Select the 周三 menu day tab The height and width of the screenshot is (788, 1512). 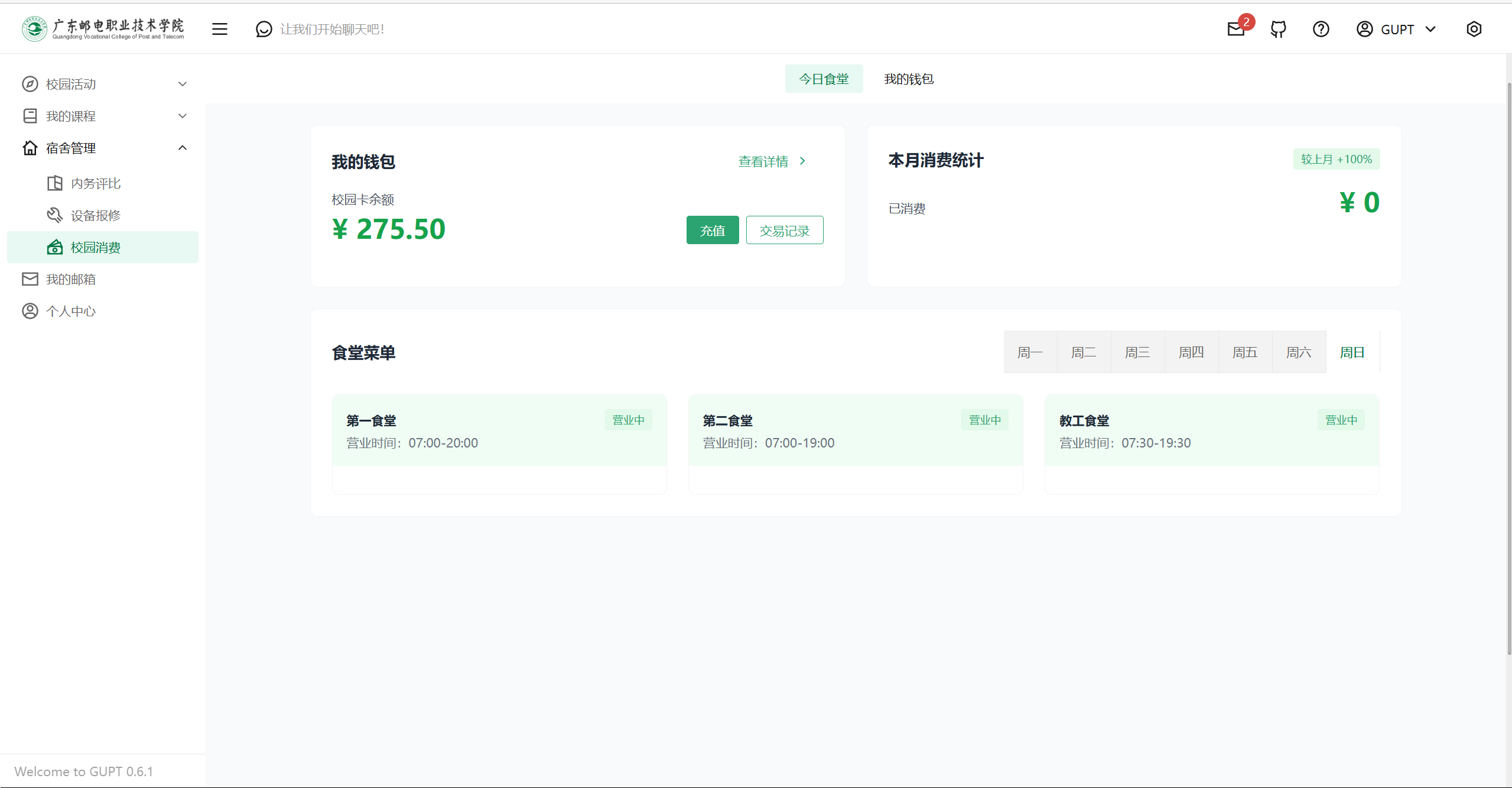coord(1137,352)
